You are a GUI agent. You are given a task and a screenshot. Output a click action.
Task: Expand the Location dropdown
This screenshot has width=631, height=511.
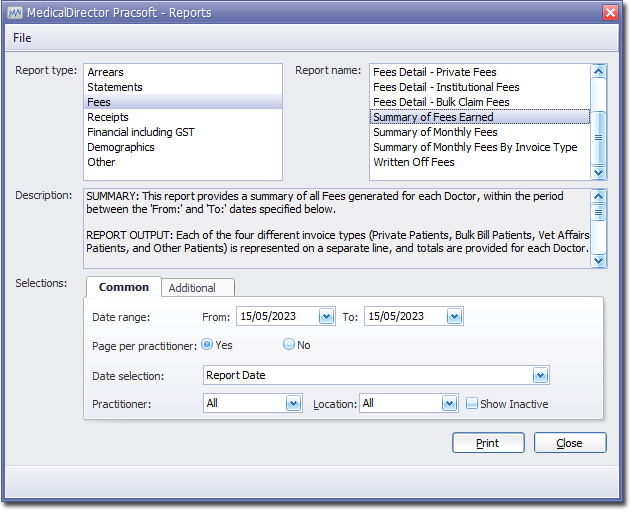[450, 404]
